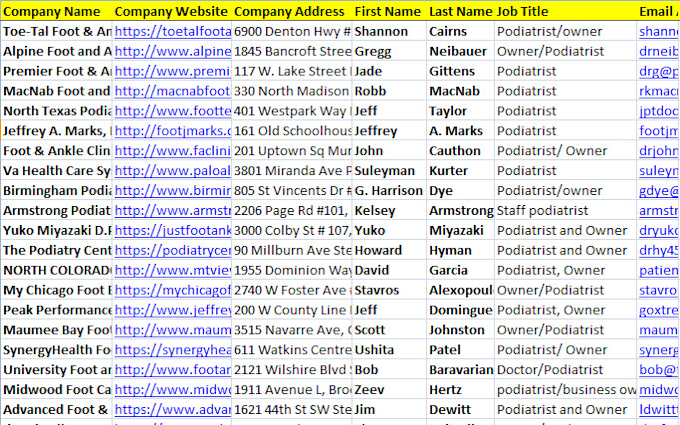The image size is (680, 425).
Task: Select the first name Zeev cell
Action: point(389,389)
